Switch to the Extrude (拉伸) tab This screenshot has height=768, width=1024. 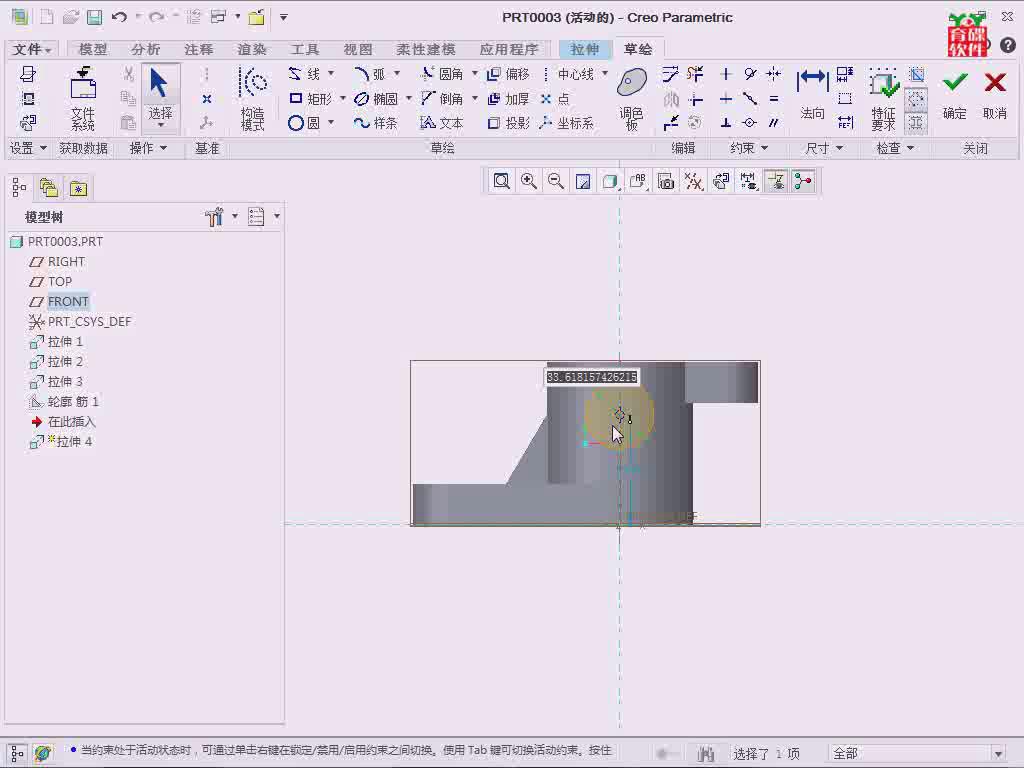point(584,49)
